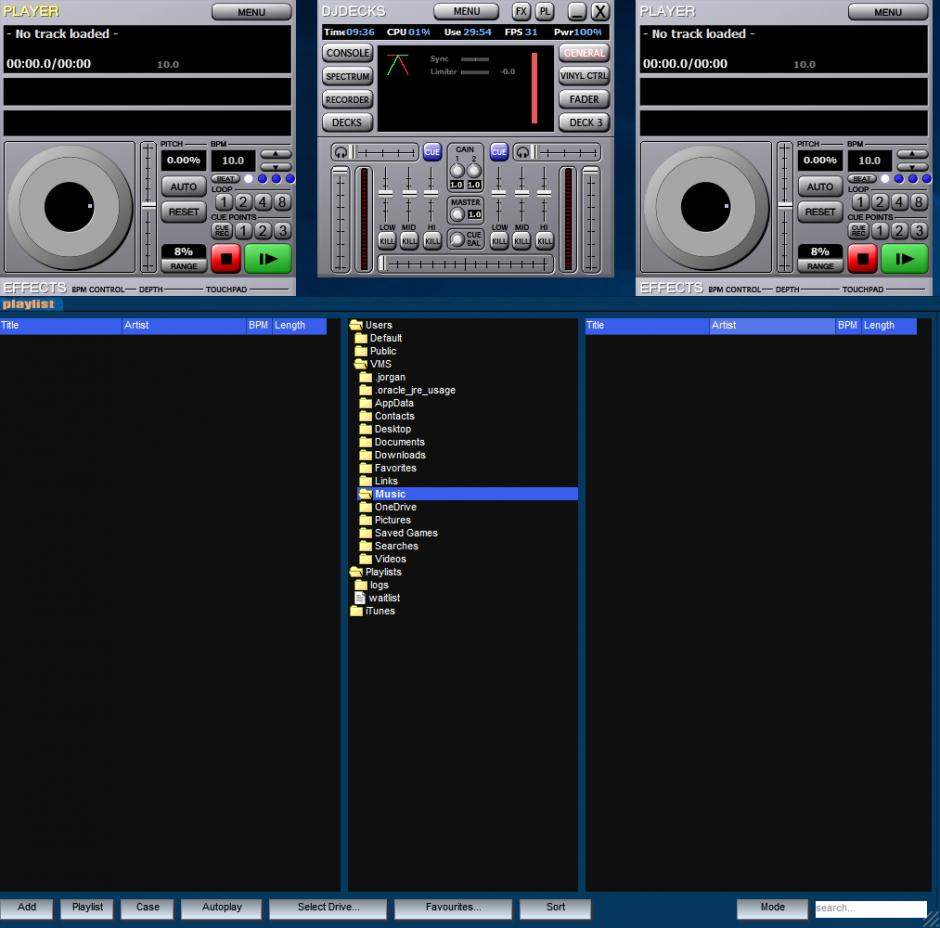Click the Cue Balance knob

coord(457,239)
